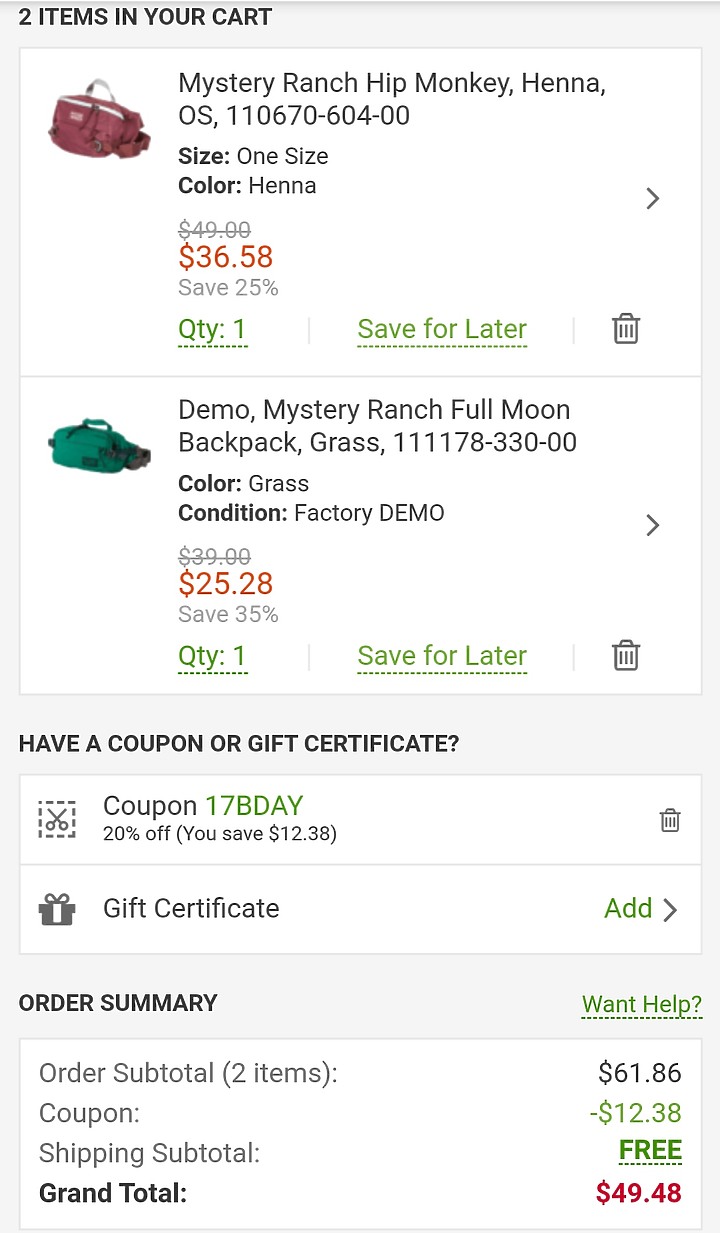
Task: Tap the gift box icon
Action: click(57, 909)
